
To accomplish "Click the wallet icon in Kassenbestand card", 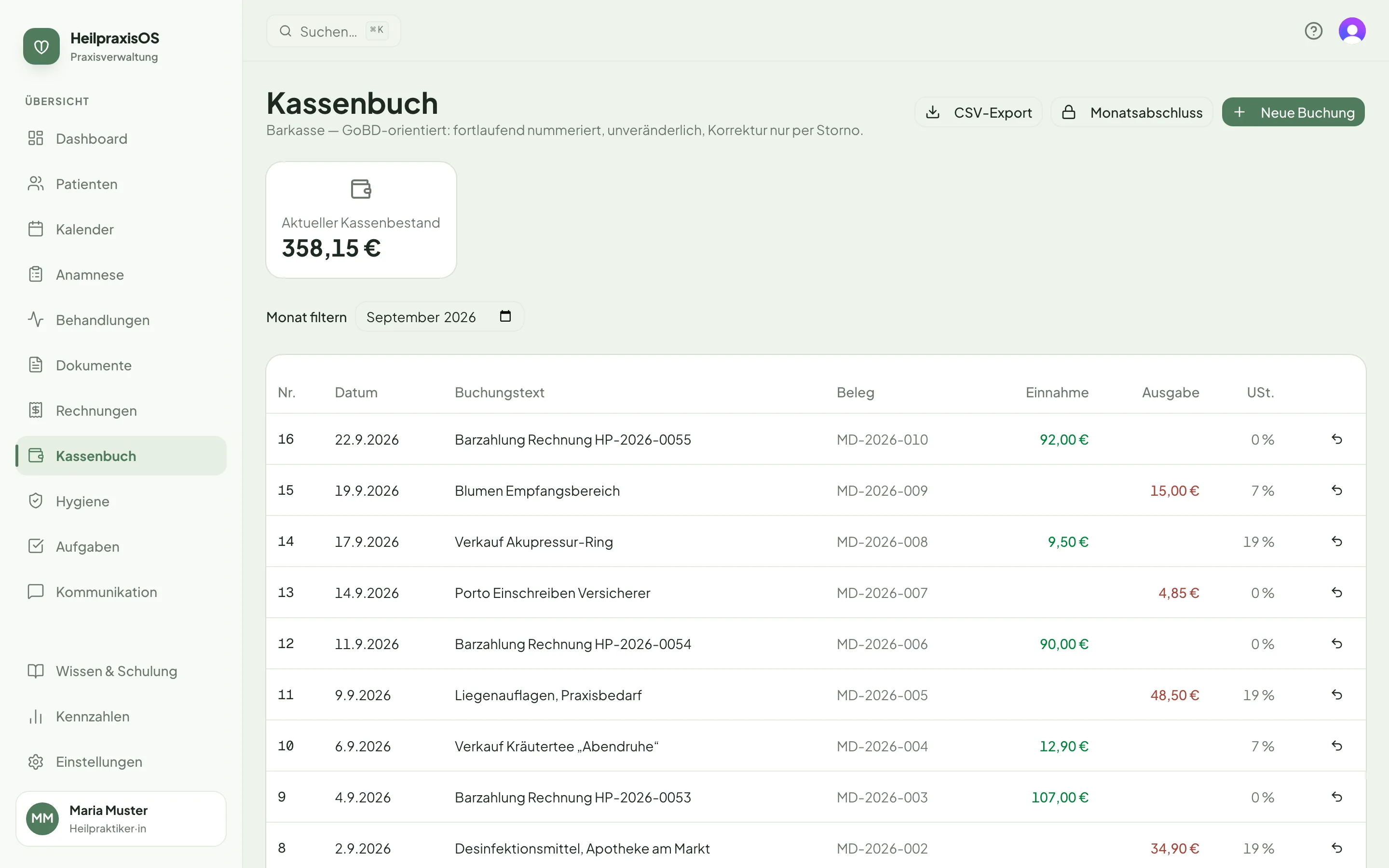I will pos(361,189).
